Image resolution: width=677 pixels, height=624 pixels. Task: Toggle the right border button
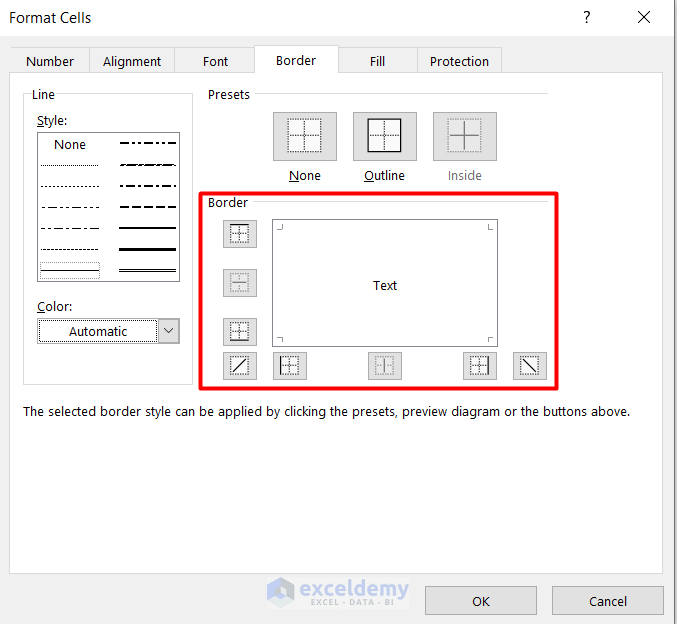[x=480, y=366]
